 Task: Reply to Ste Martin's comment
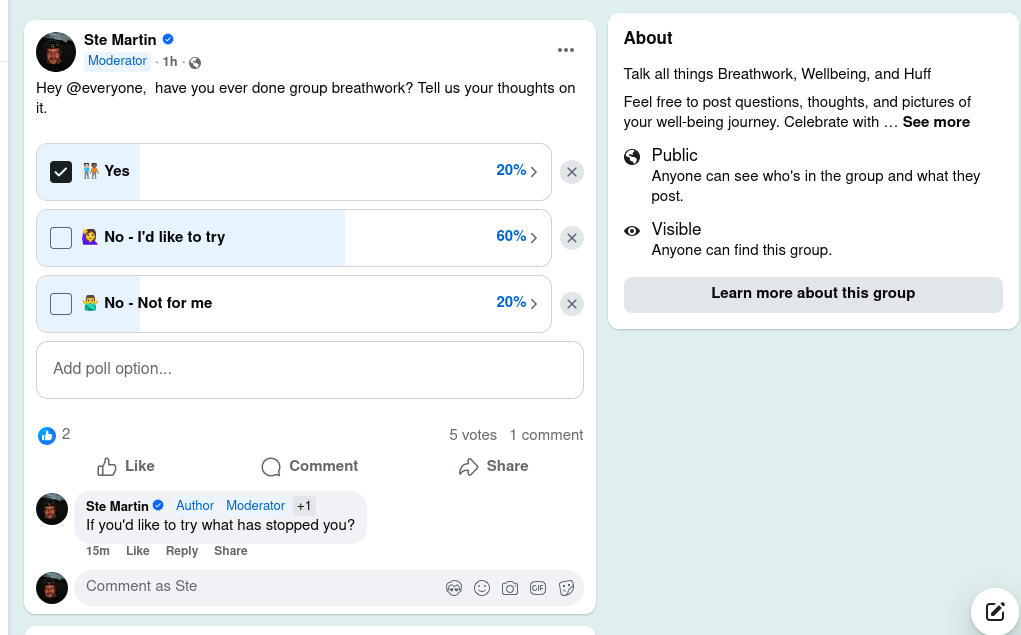pyautogui.click(x=182, y=551)
